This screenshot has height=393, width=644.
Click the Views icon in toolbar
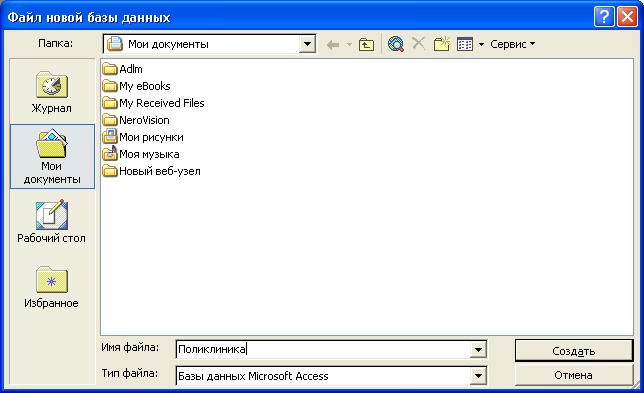pyautogui.click(x=465, y=44)
